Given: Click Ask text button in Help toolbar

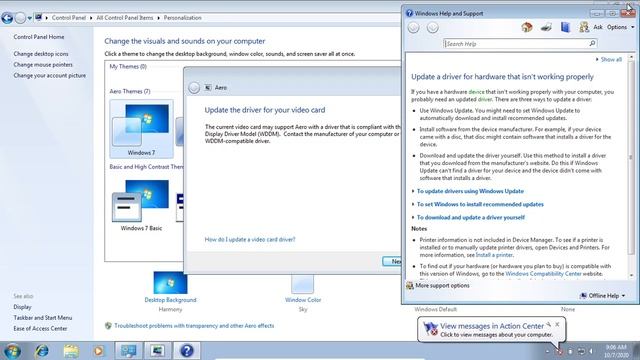Looking at the screenshot, I should [598, 27].
